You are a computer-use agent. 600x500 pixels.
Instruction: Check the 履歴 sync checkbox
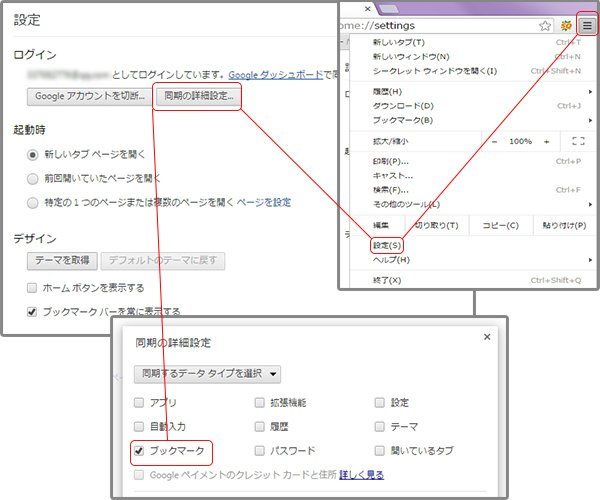259,426
